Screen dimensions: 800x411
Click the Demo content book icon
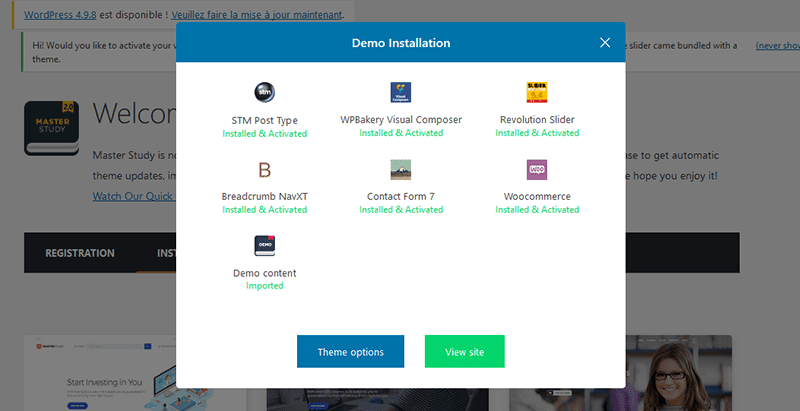264,245
